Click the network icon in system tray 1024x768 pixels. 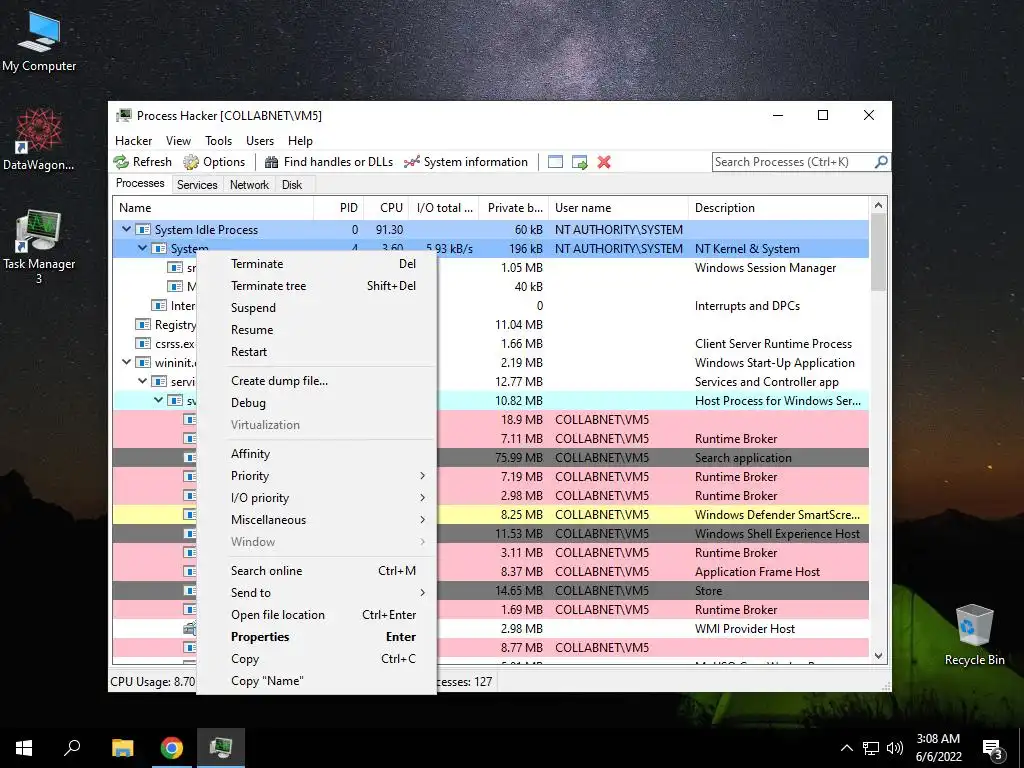[x=871, y=748]
